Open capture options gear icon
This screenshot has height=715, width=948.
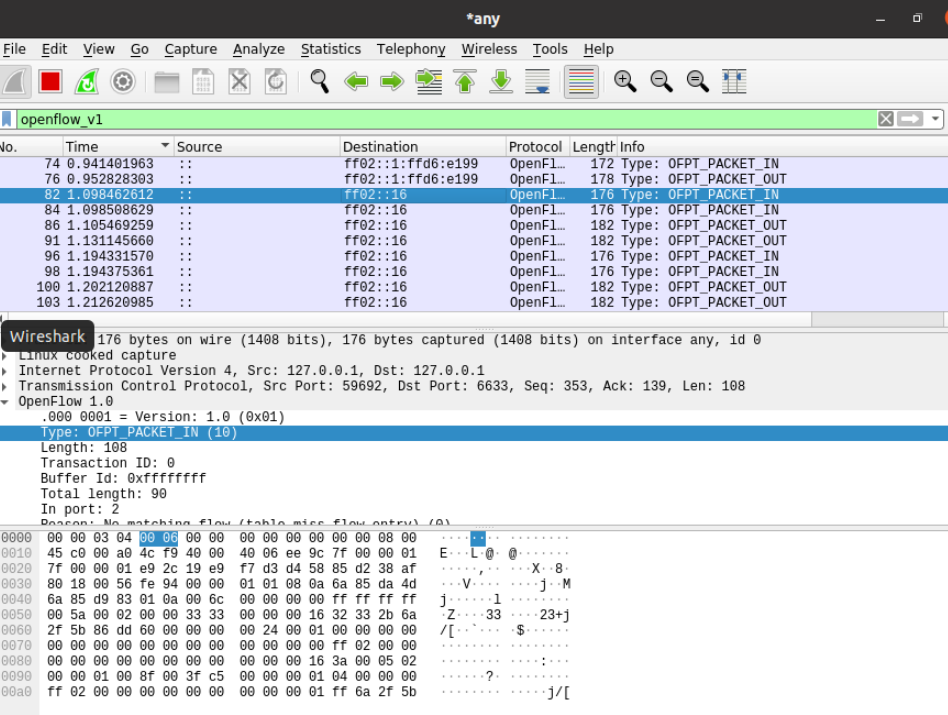(123, 81)
